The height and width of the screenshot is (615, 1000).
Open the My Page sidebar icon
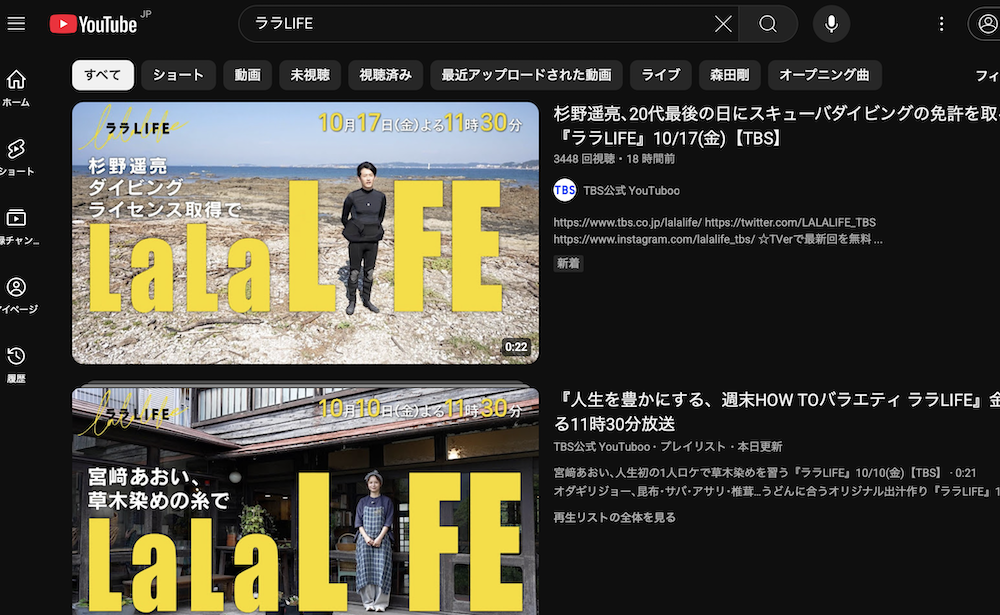point(16,294)
